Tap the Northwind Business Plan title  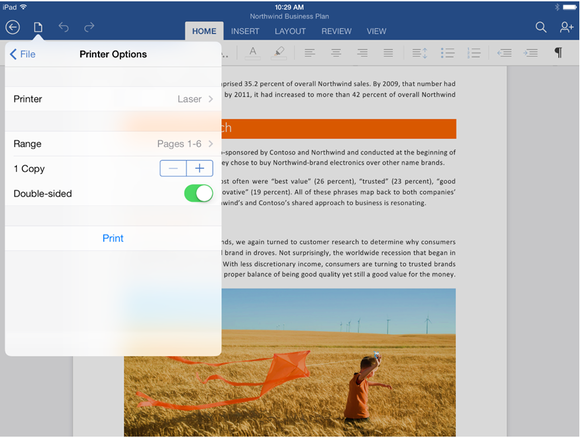click(289, 16)
